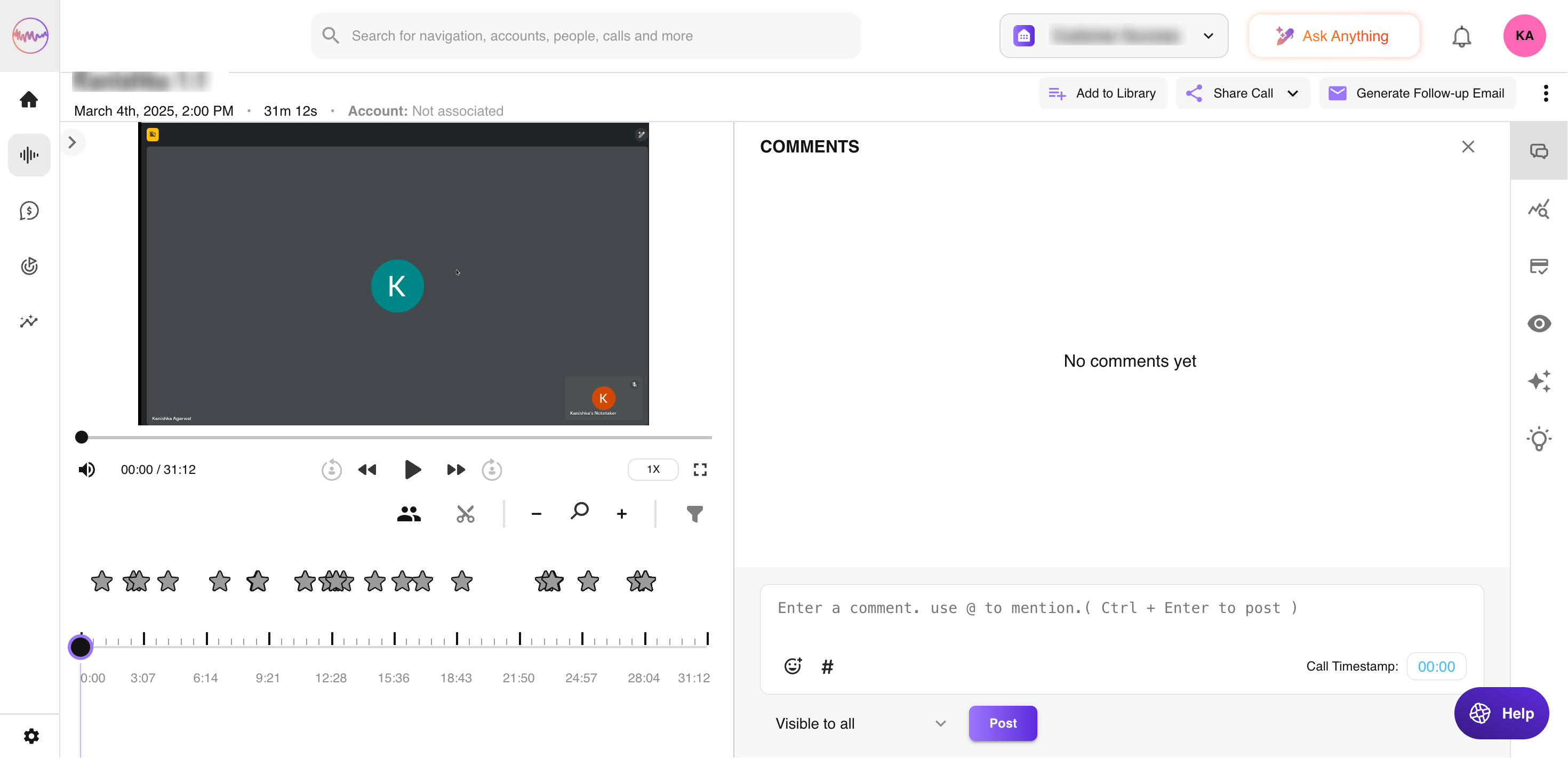Image resolution: width=1568 pixels, height=758 pixels.
Task: Open the lightbulb tips panel icon
Action: coord(1538,438)
